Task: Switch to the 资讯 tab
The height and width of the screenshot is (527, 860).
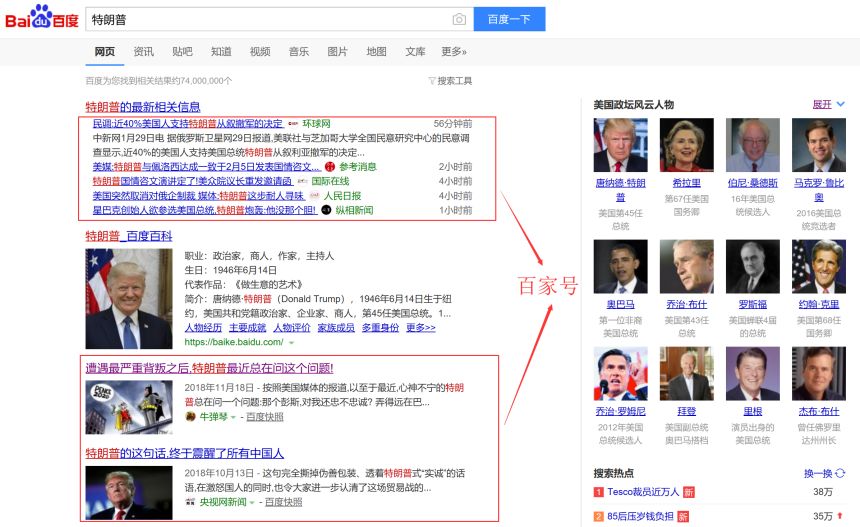Action: tap(144, 52)
